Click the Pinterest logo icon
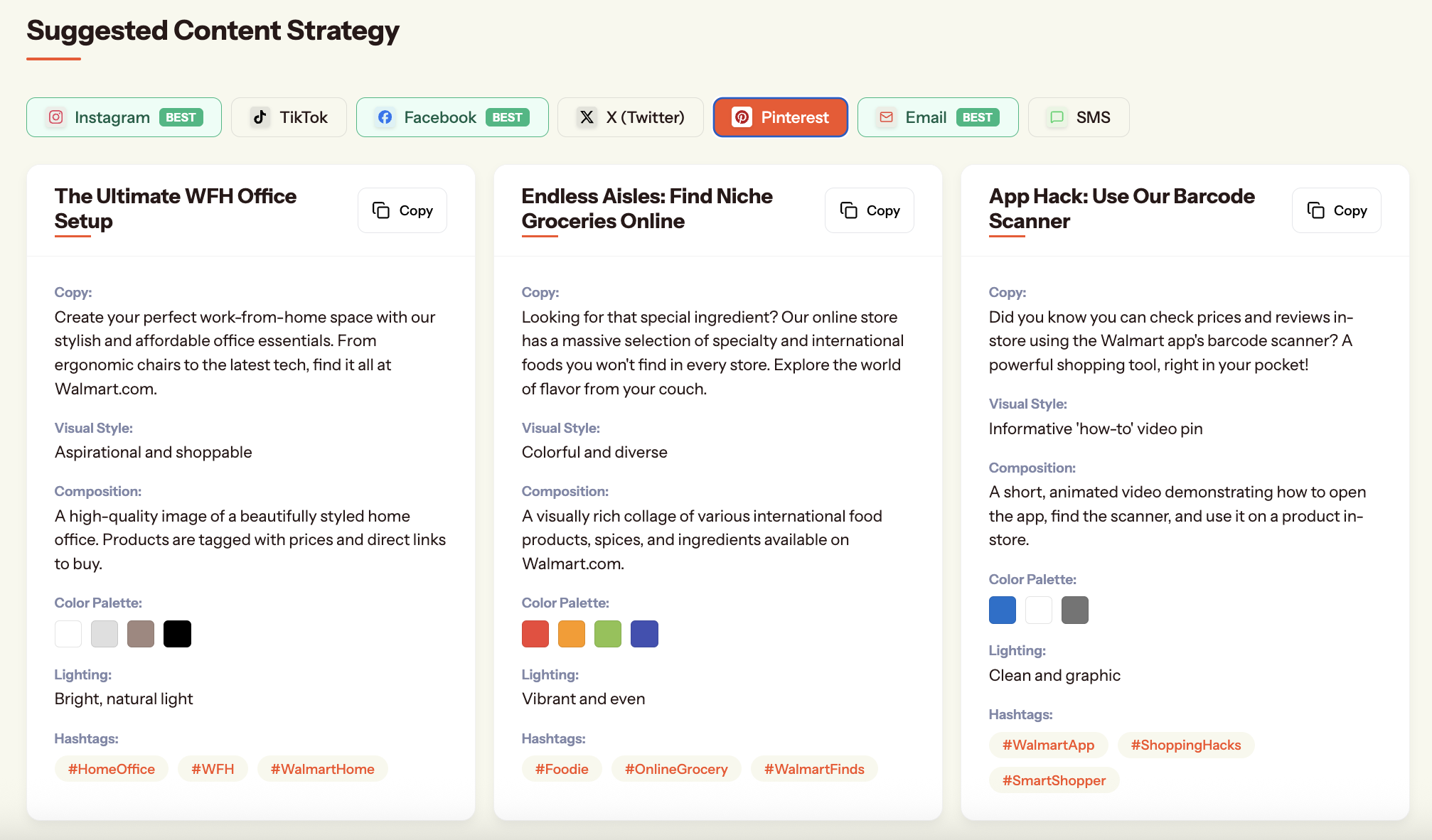Viewport: 1432px width, 840px height. [742, 117]
